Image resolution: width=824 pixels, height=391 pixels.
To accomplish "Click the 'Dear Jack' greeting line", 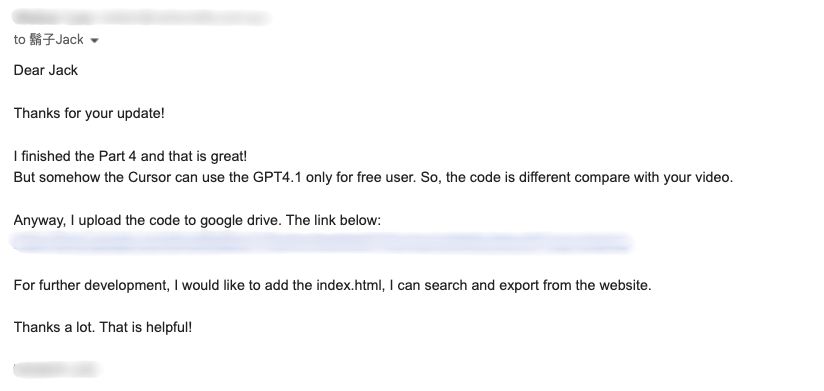I will [x=46, y=70].
